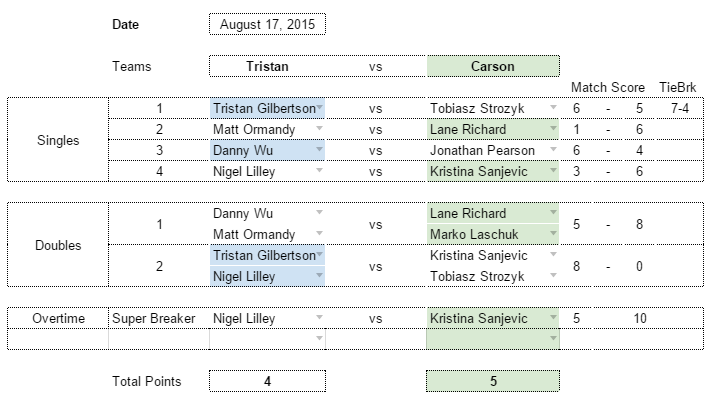715x406 pixels.
Task: Select the Super Breaker score 10 cell
Action: 640,318
